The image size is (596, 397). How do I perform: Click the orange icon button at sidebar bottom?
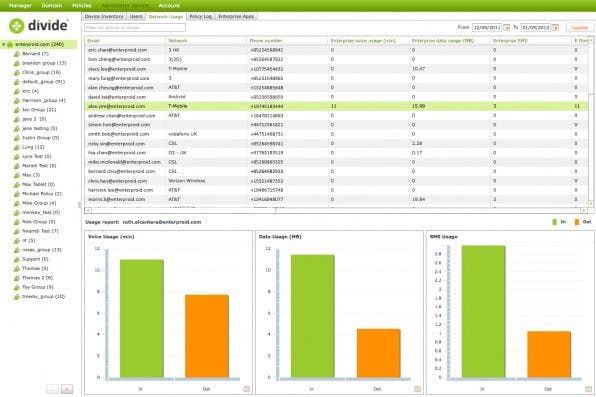(67, 389)
